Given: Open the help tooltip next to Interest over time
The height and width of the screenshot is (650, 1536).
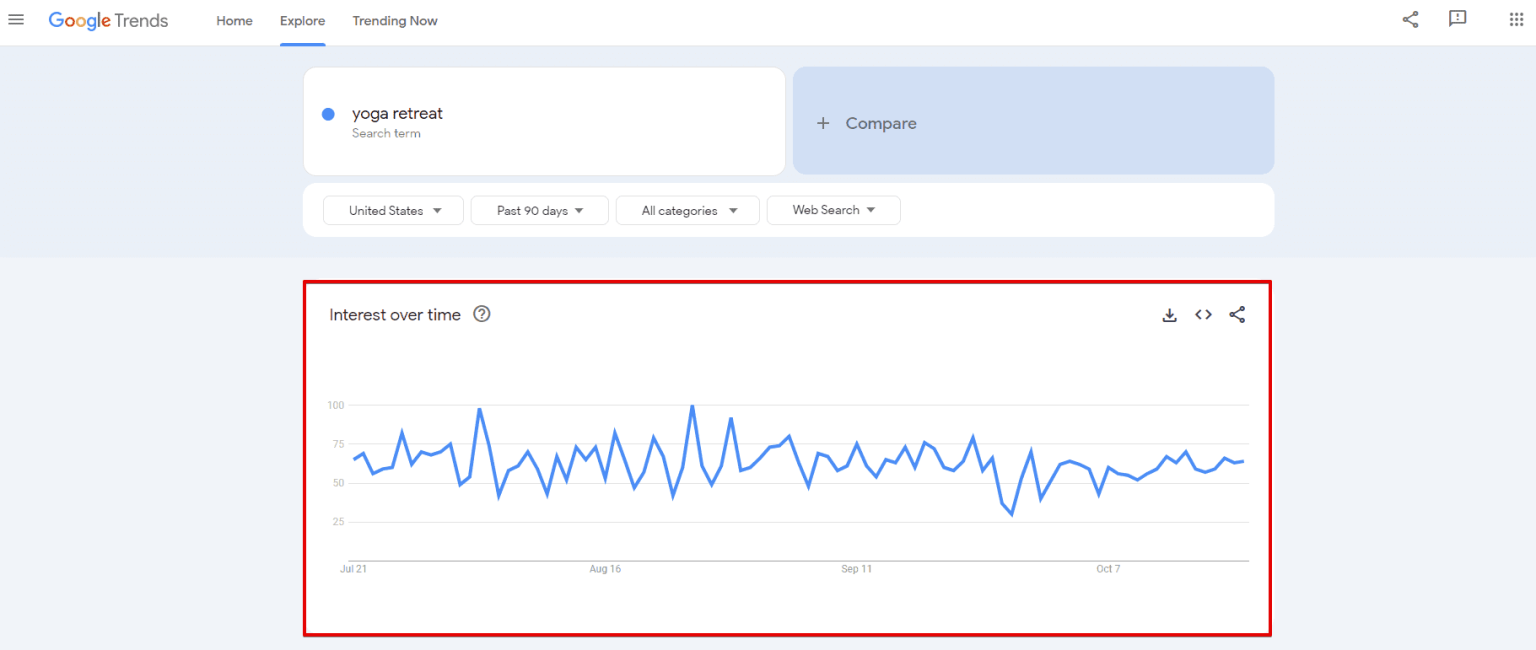Looking at the screenshot, I should click(x=481, y=314).
